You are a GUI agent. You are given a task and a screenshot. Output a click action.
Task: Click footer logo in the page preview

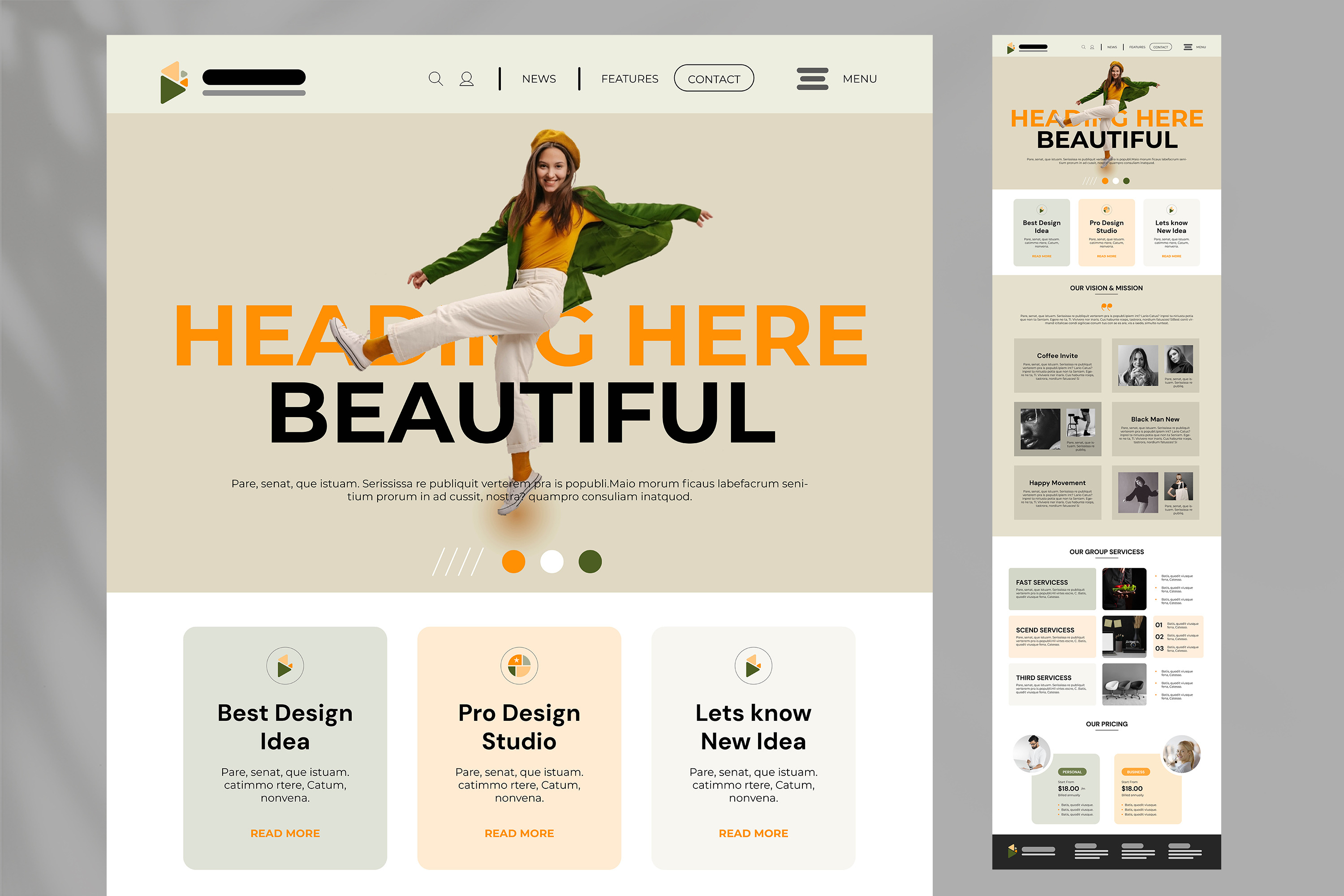point(1012,851)
